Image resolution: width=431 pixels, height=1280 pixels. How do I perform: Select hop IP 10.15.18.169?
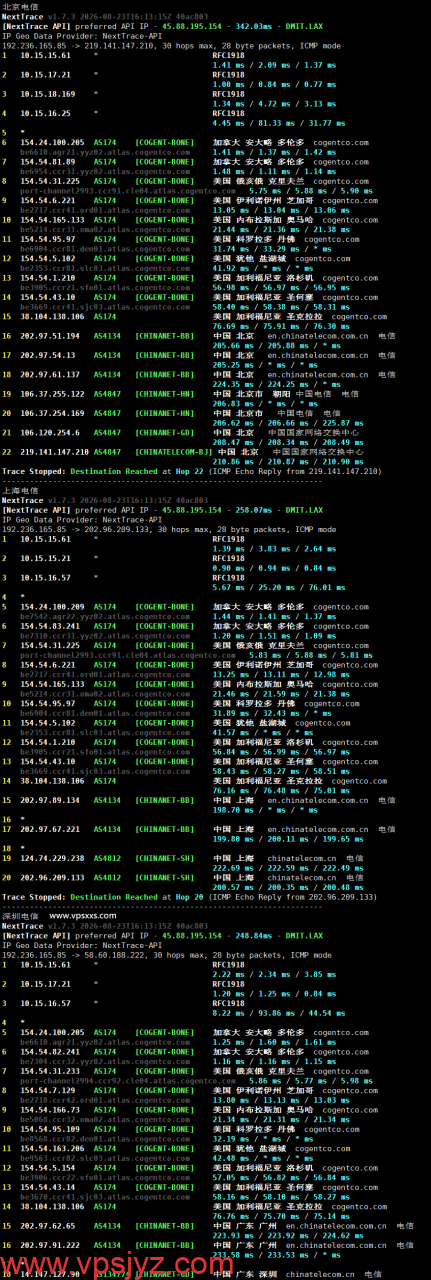(x=47, y=94)
